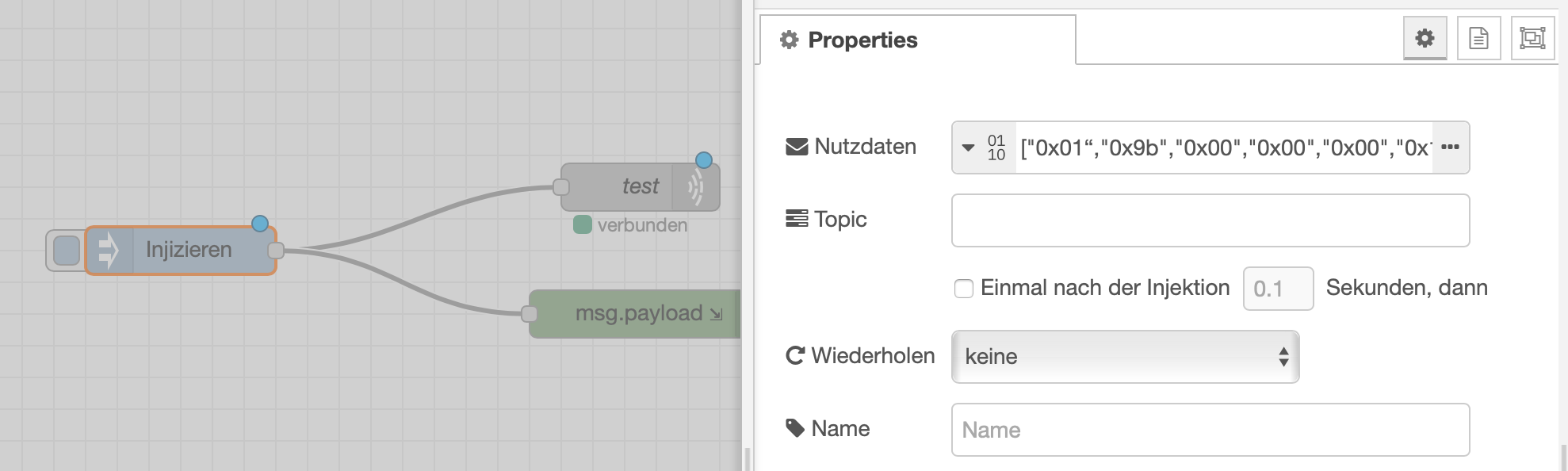
Task: Expand Nutzdaten editor with ellipsis button
Action: coord(1450,147)
